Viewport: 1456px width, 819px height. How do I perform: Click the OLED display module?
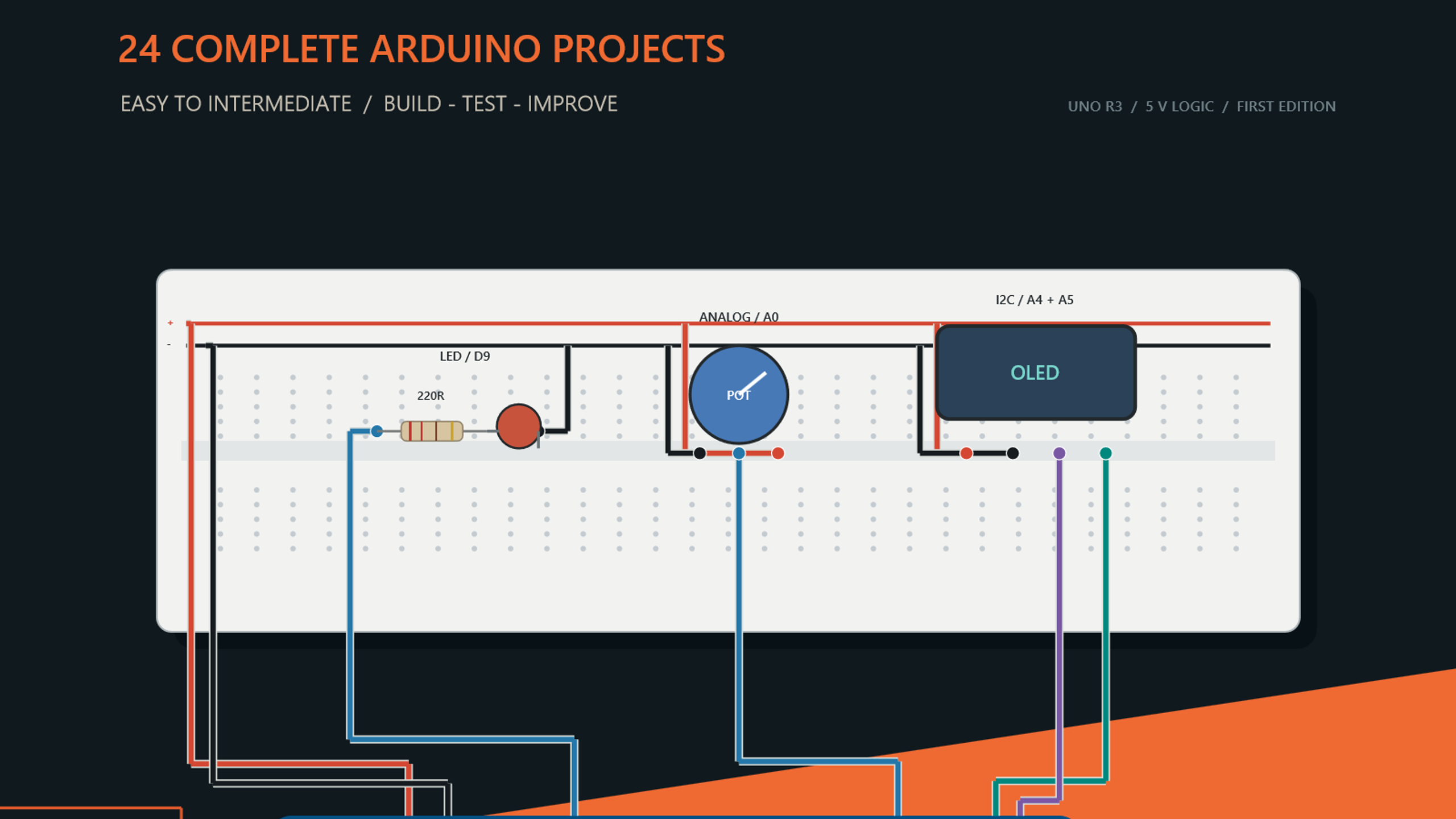coord(1036,373)
